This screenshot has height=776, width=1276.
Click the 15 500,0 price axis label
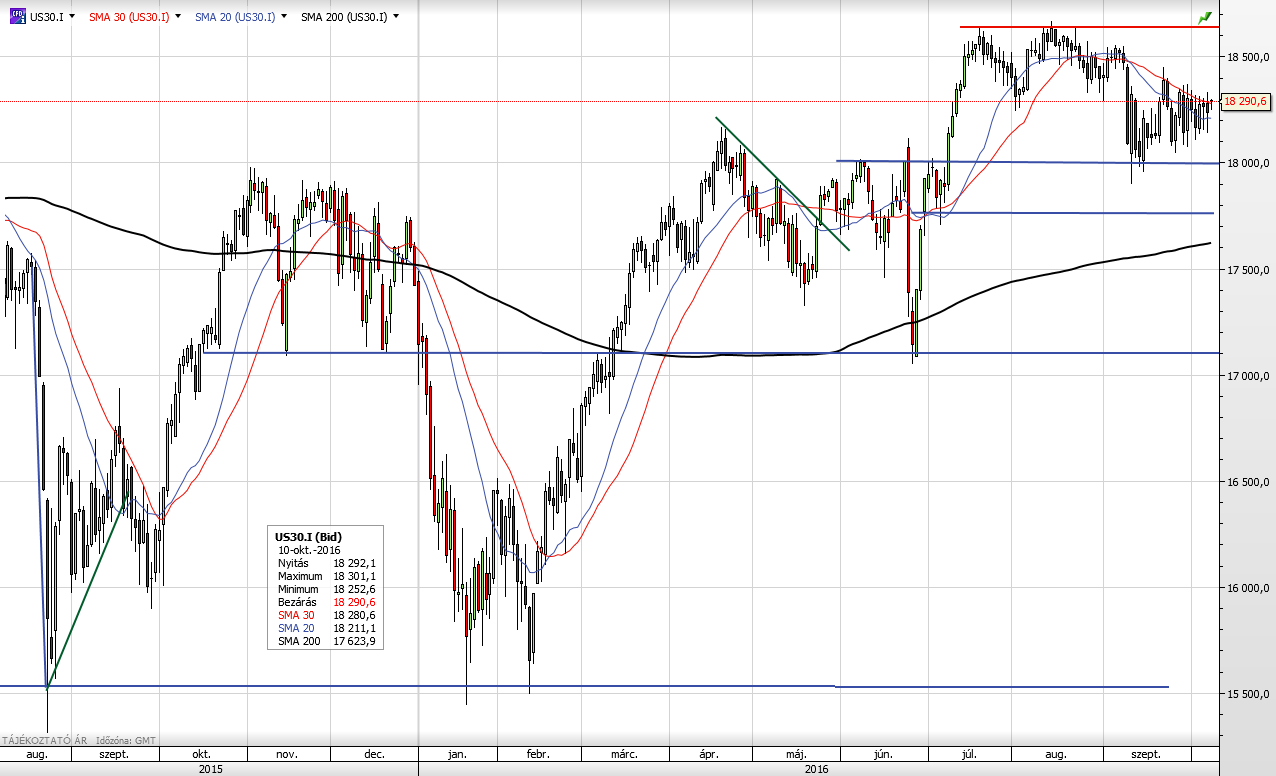(x=1247, y=694)
